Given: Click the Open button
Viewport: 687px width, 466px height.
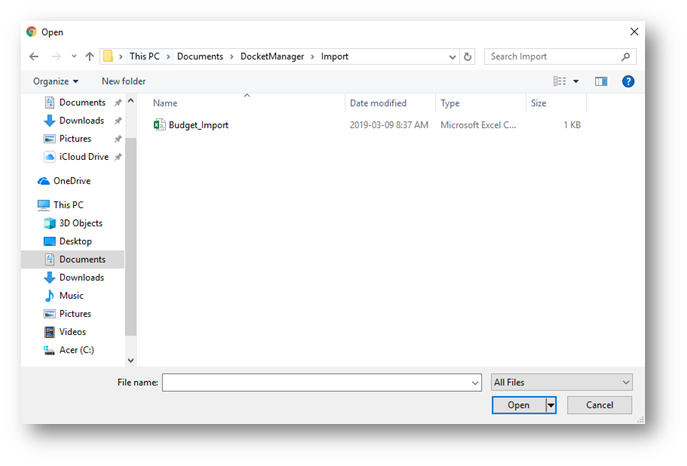Looking at the screenshot, I should tap(519, 406).
